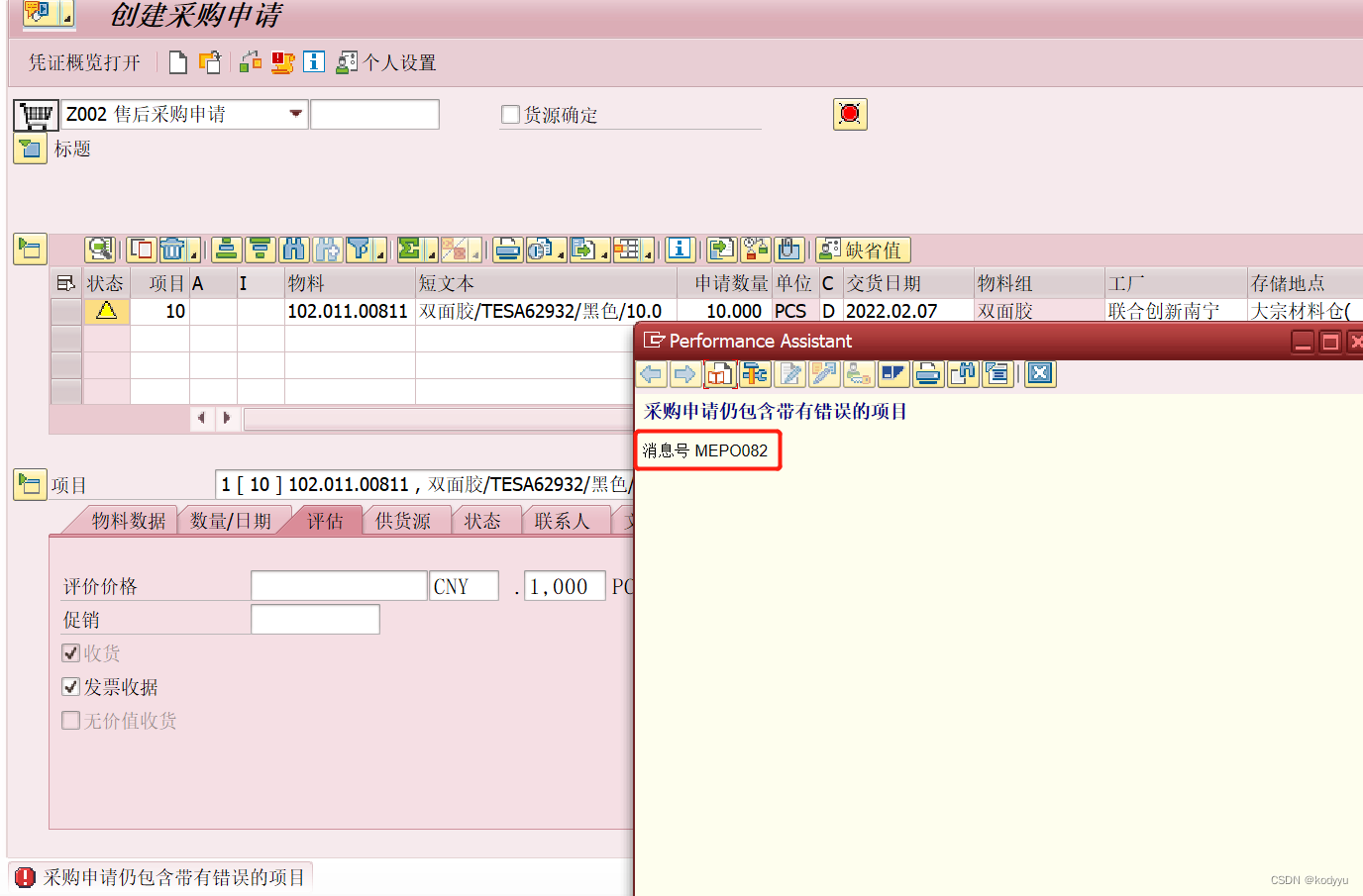The width and height of the screenshot is (1363, 896).
Task: Click Performance Assistant forward arrow icon
Action: click(683, 373)
